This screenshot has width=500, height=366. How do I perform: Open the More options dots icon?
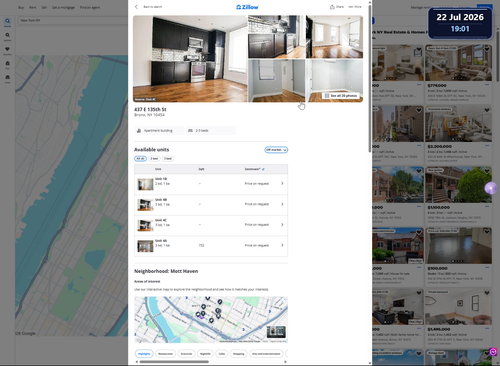click(x=351, y=7)
